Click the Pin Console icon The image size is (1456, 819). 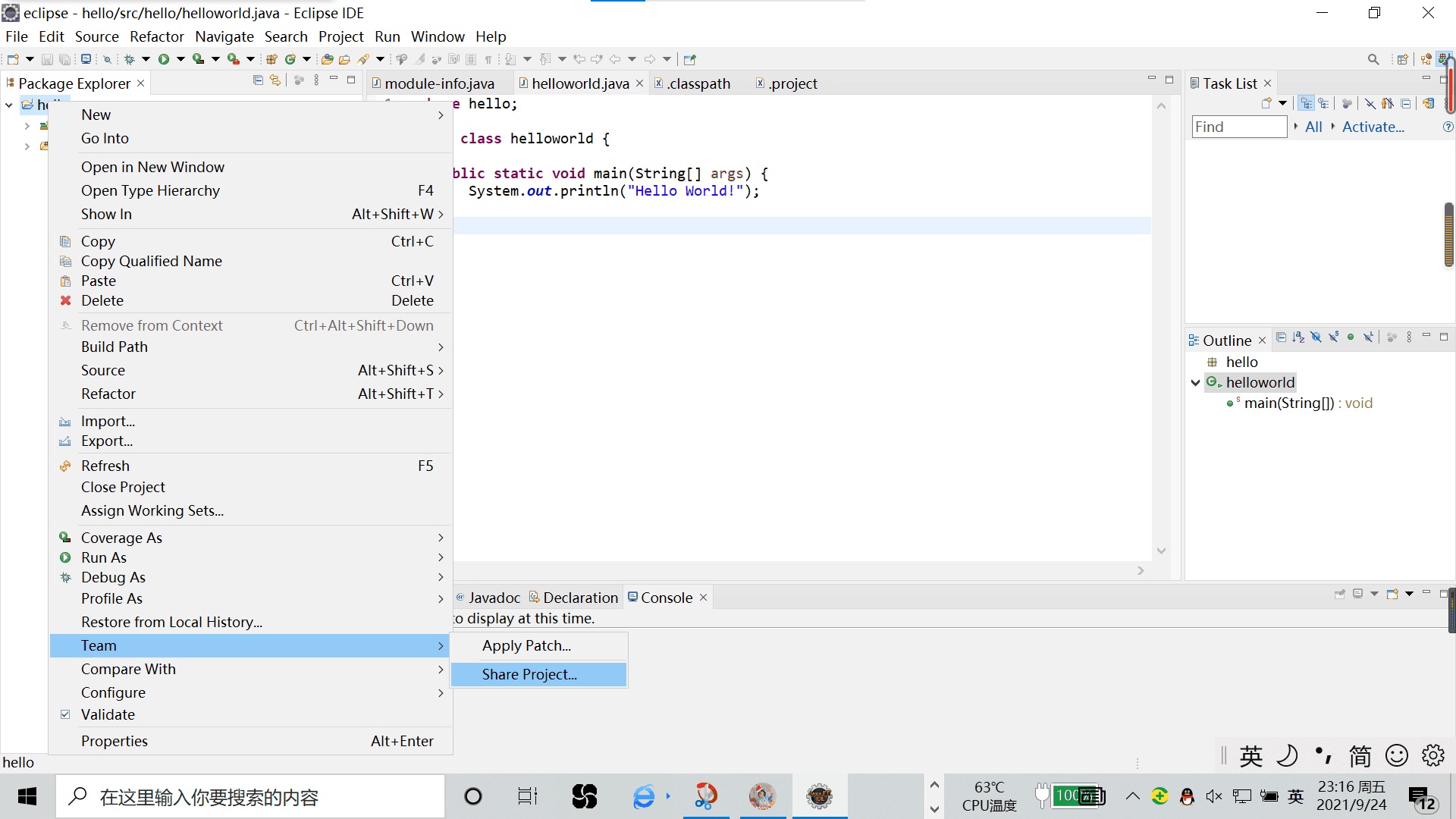[1340, 594]
